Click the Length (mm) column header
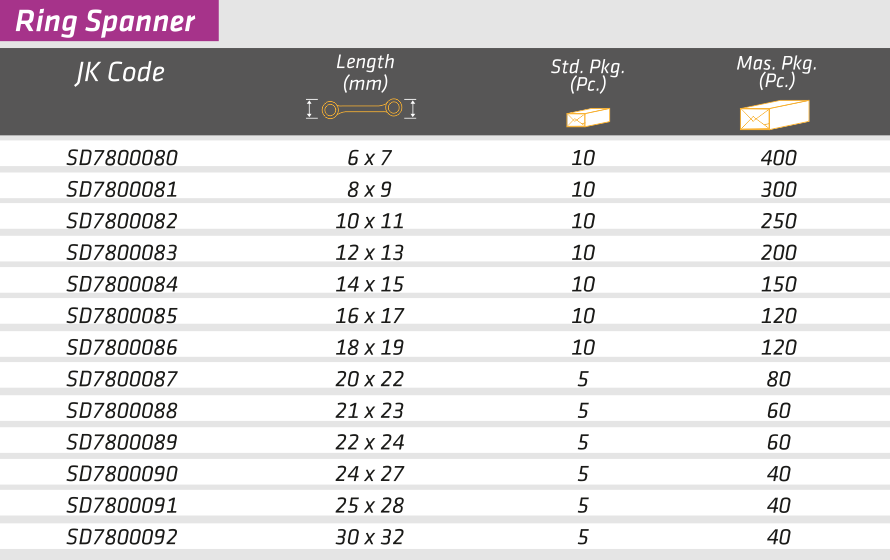Image resolution: width=890 pixels, height=560 pixels. (x=365, y=73)
